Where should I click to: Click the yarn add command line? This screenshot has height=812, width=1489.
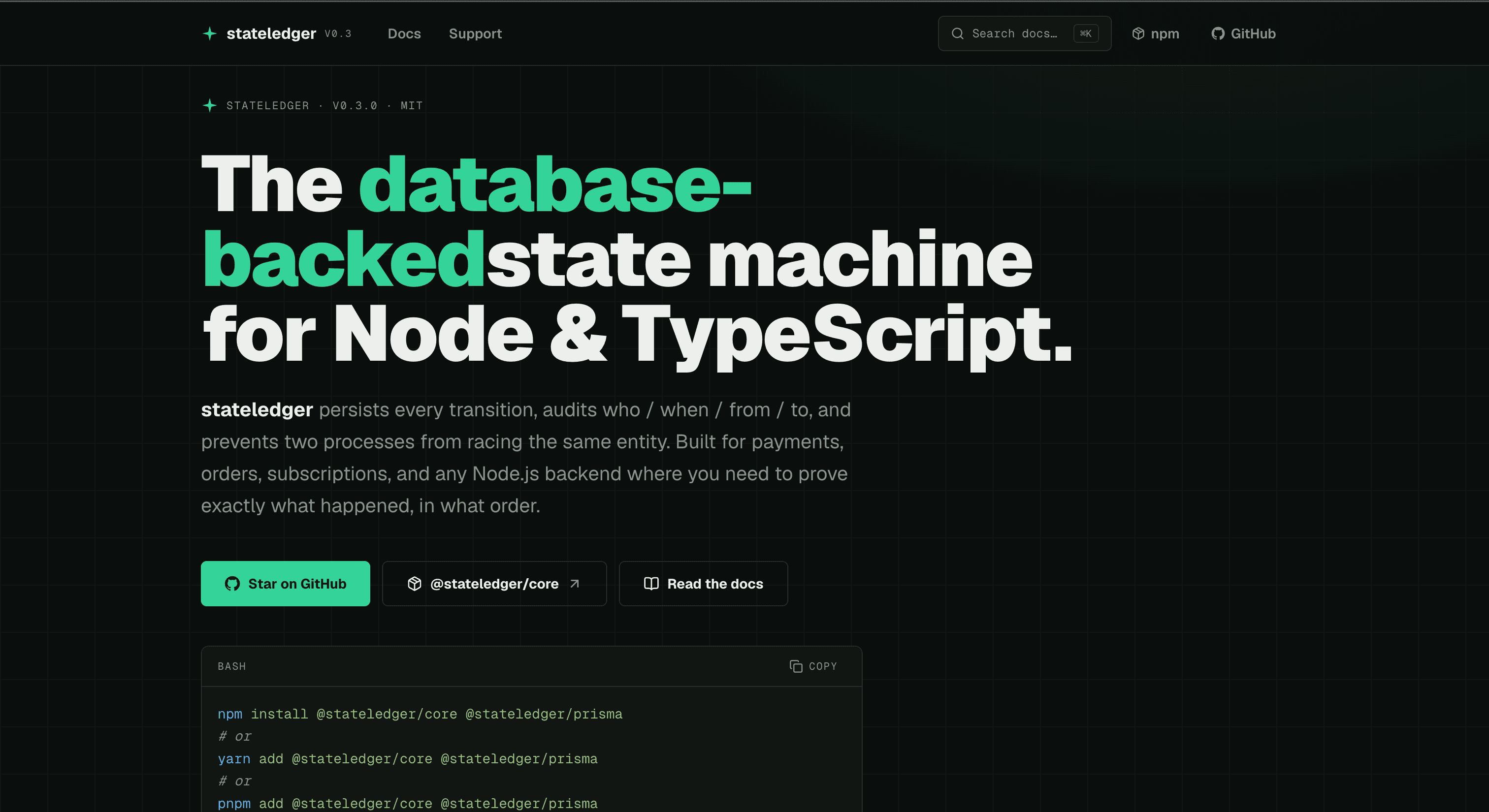(408, 758)
